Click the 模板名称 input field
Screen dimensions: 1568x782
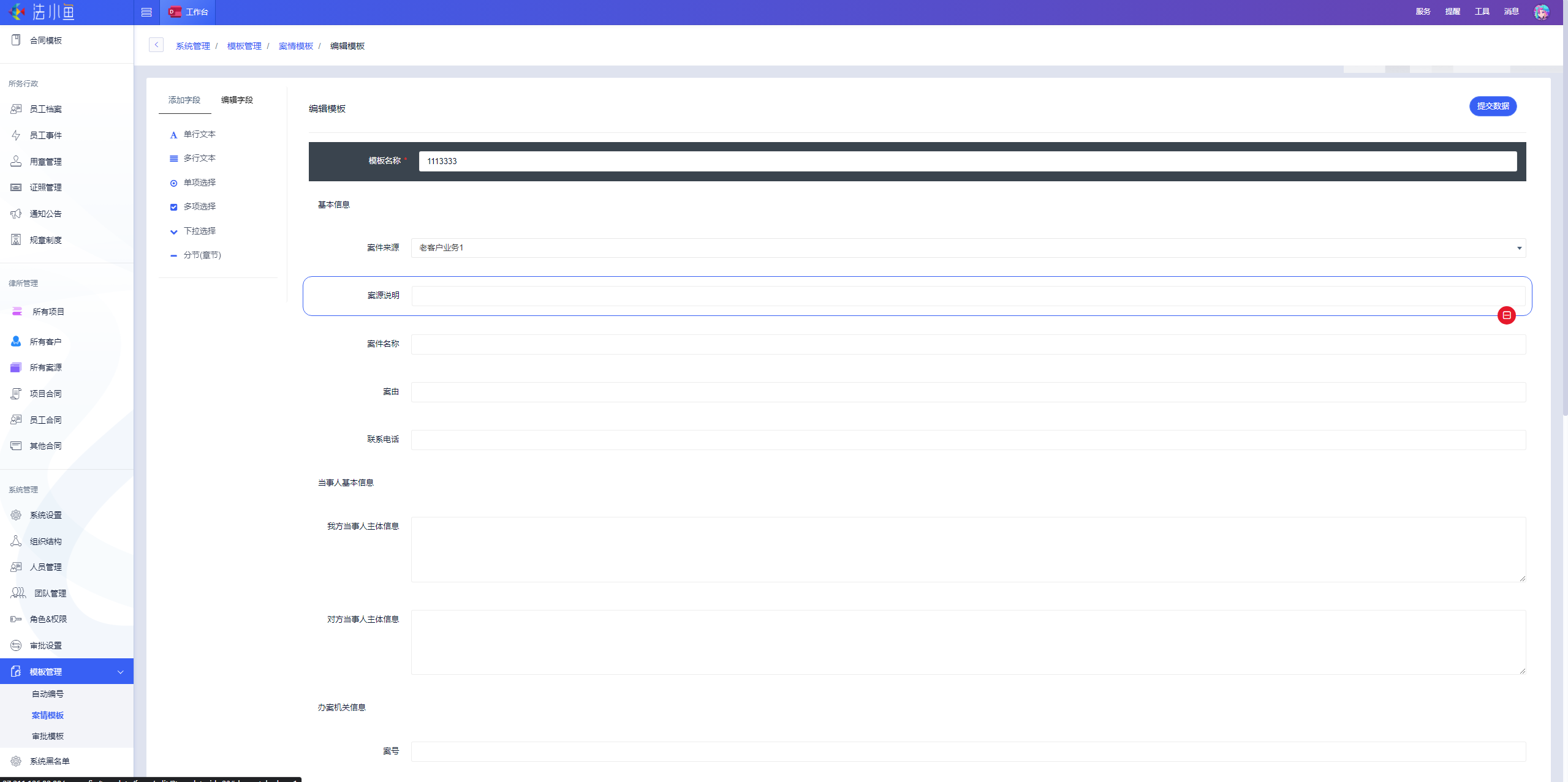pyautogui.click(x=968, y=161)
